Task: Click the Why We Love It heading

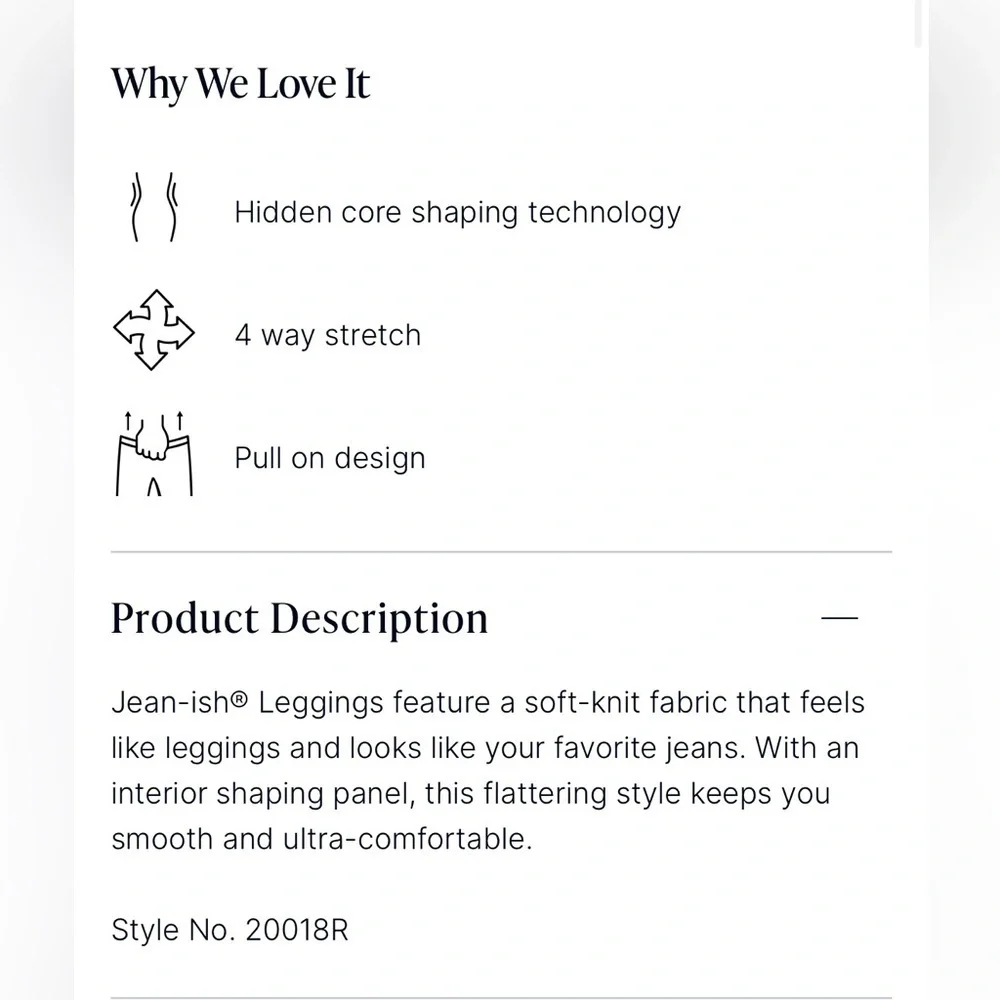Action: 240,83
